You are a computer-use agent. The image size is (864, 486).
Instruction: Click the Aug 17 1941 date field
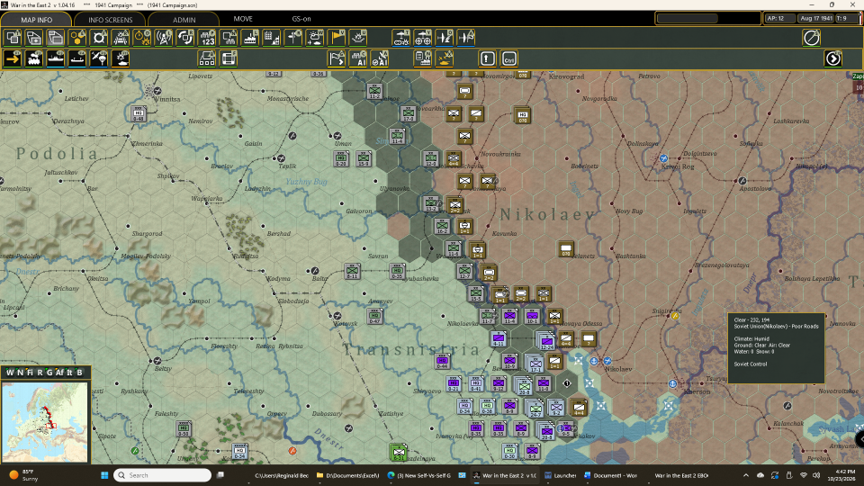coord(816,18)
